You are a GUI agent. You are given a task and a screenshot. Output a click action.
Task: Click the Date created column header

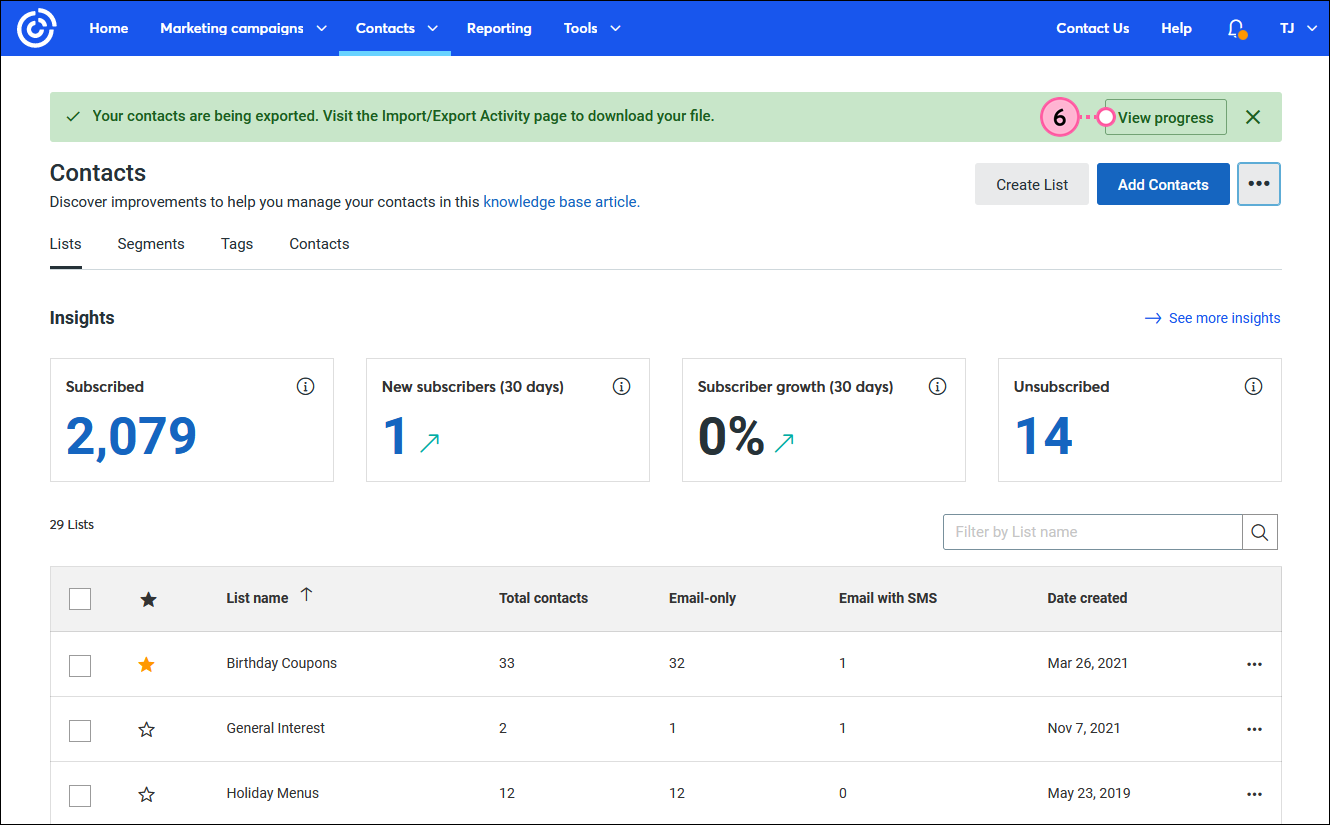[1087, 598]
